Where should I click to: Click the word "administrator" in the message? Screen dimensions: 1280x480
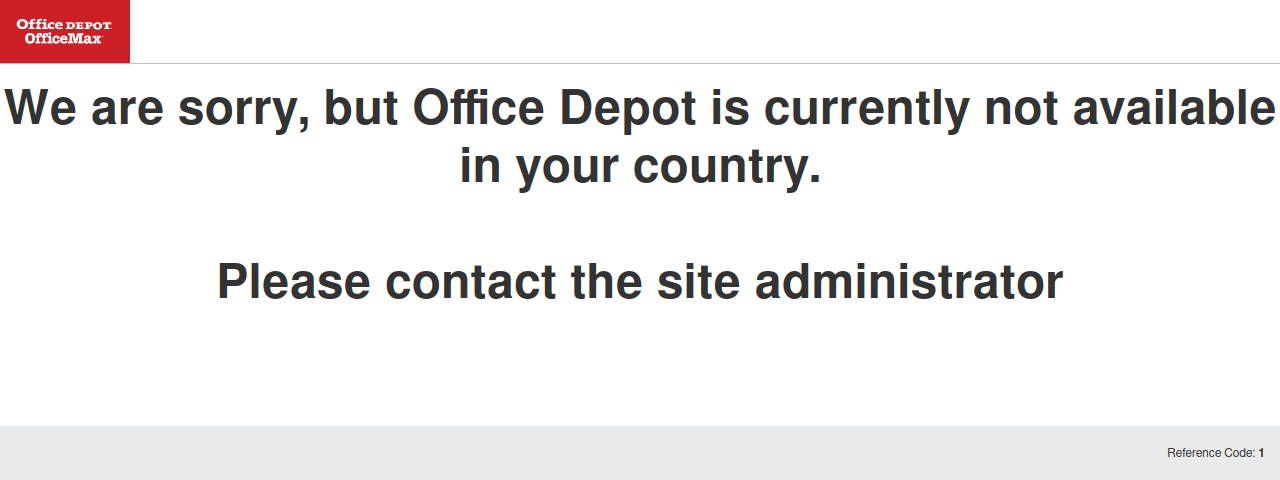[909, 282]
